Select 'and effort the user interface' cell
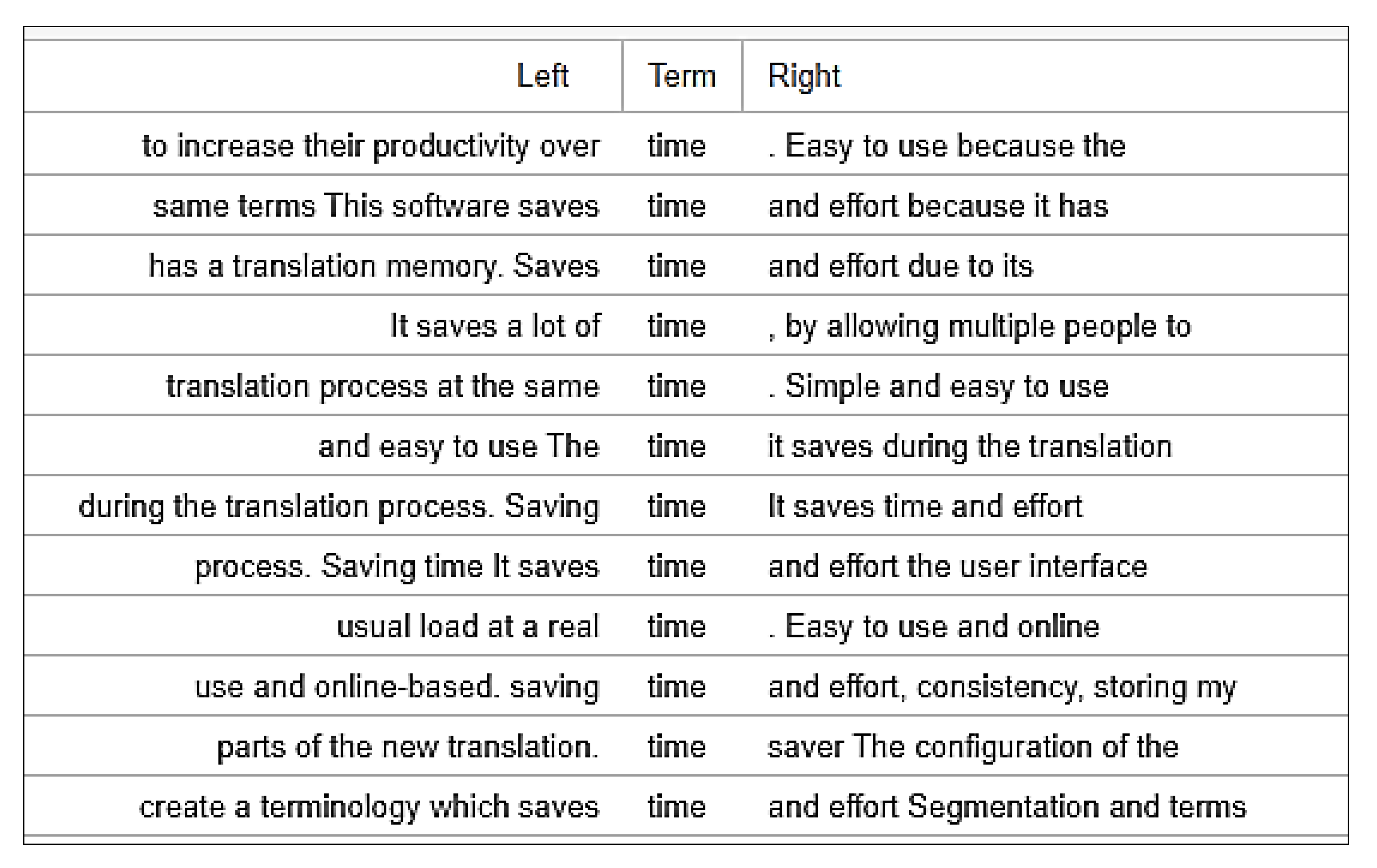This screenshot has height=868, width=1377. click(957, 567)
